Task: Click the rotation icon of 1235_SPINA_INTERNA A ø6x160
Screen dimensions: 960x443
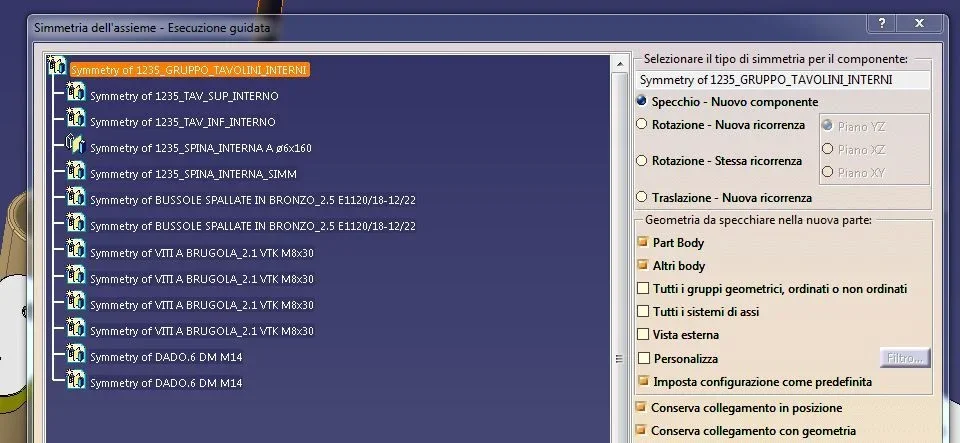Action: (75, 144)
